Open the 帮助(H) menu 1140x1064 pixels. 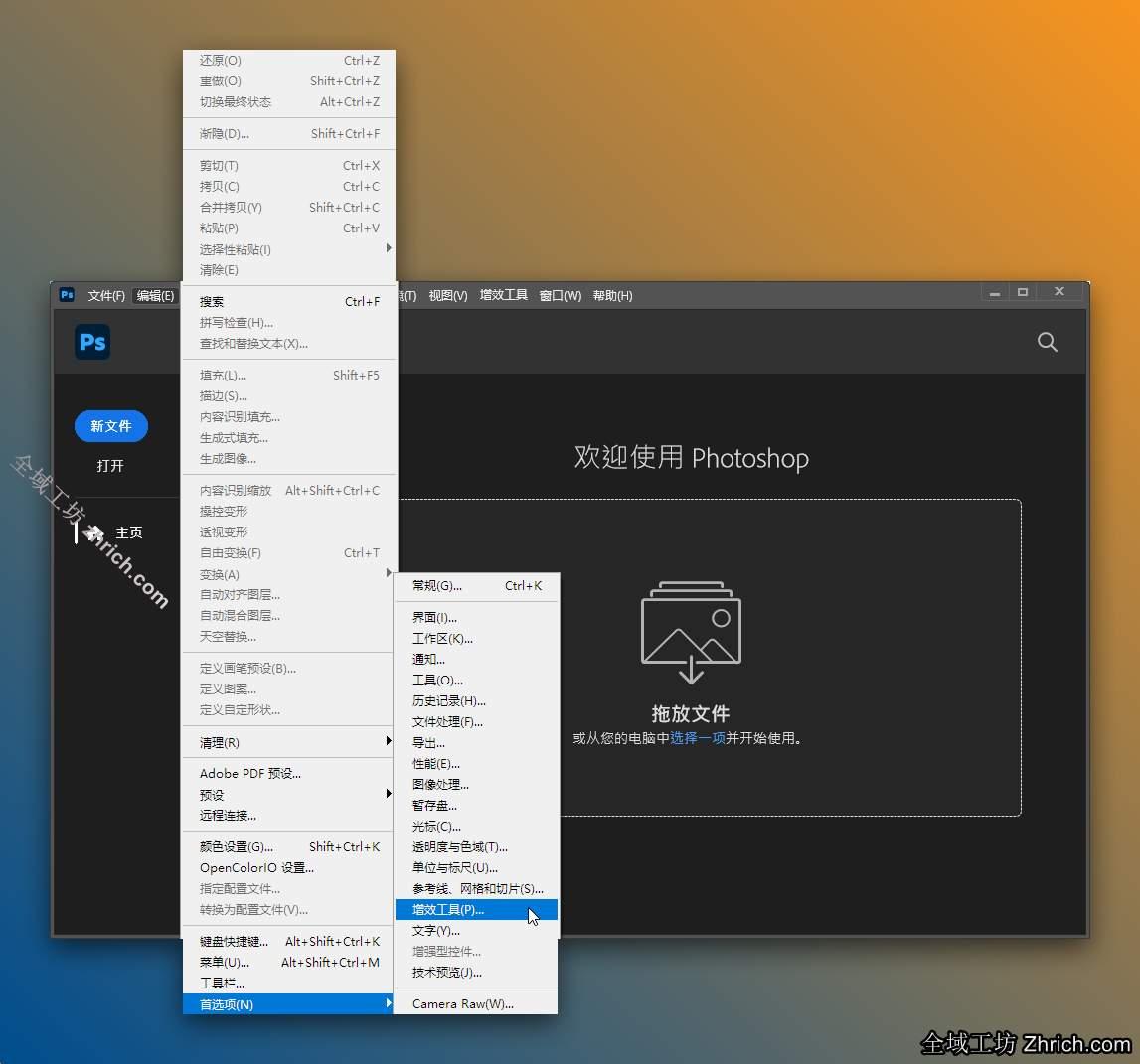coord(612,296)
